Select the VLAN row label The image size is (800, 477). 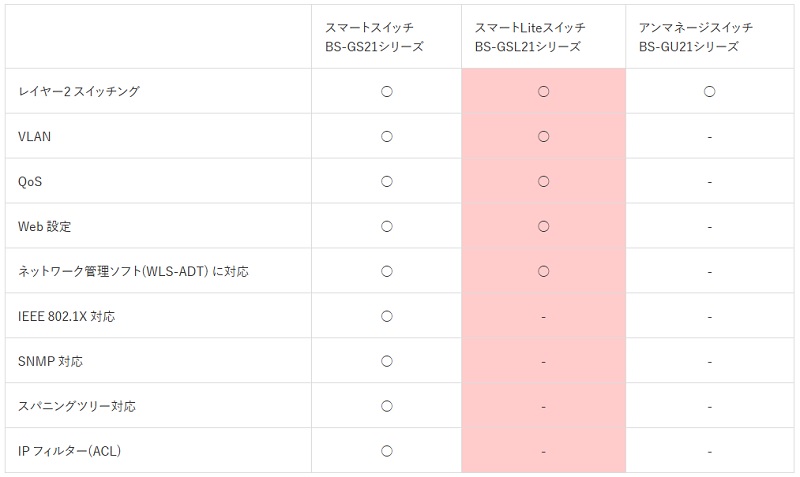pyautogui.click(x=34, y=137)
